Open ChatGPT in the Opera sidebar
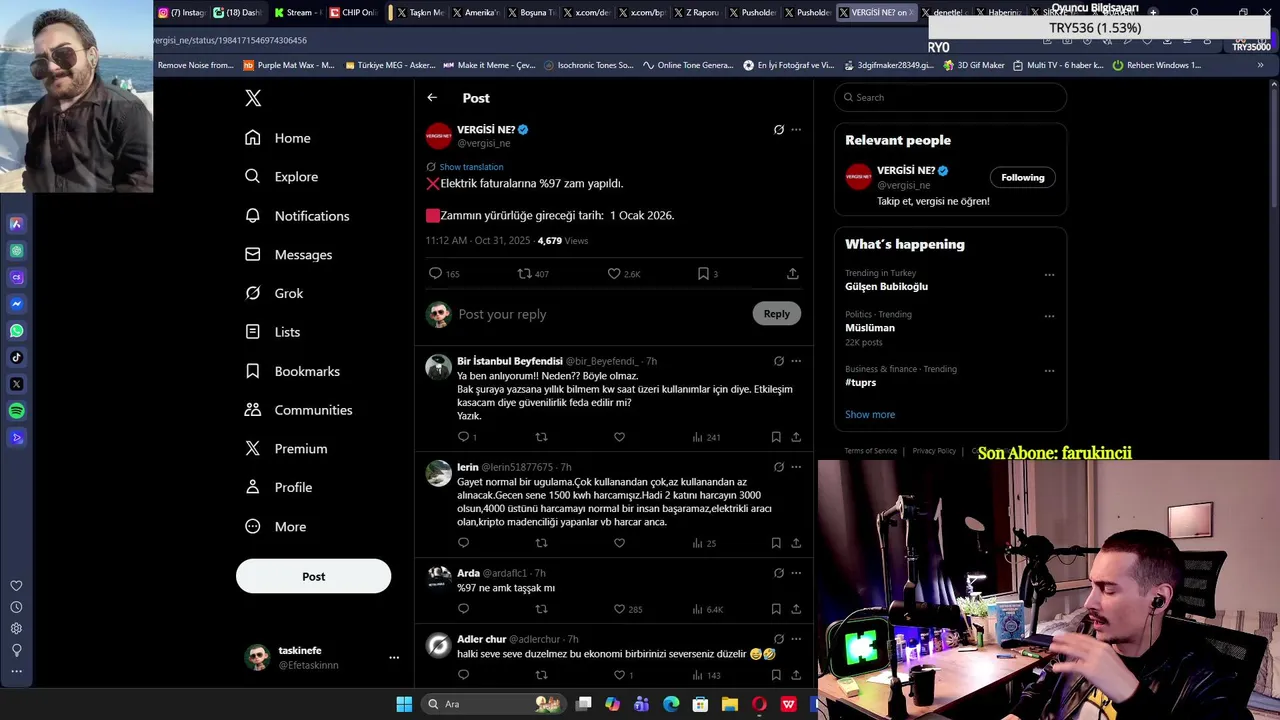 [x=16, y=251]
